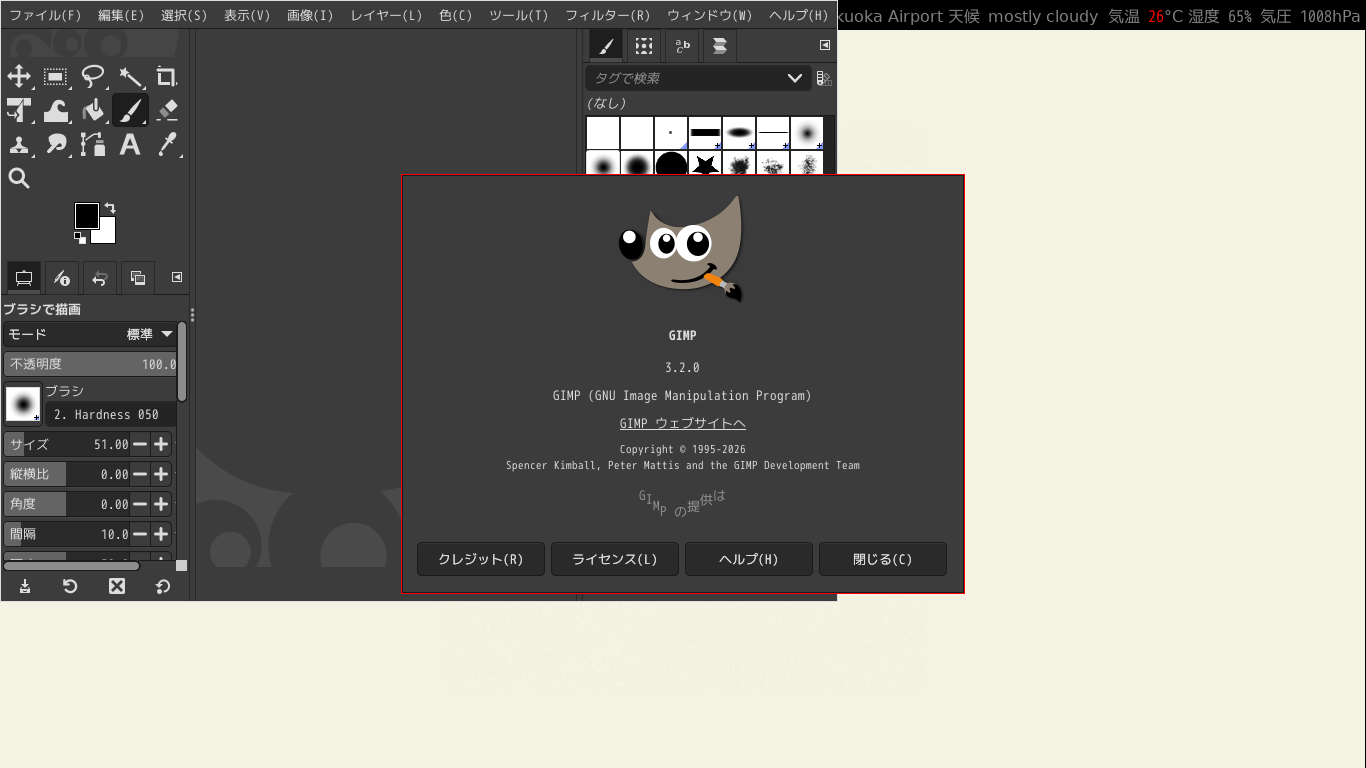Click the brush name field Hardness 050

tap(111, 414)
